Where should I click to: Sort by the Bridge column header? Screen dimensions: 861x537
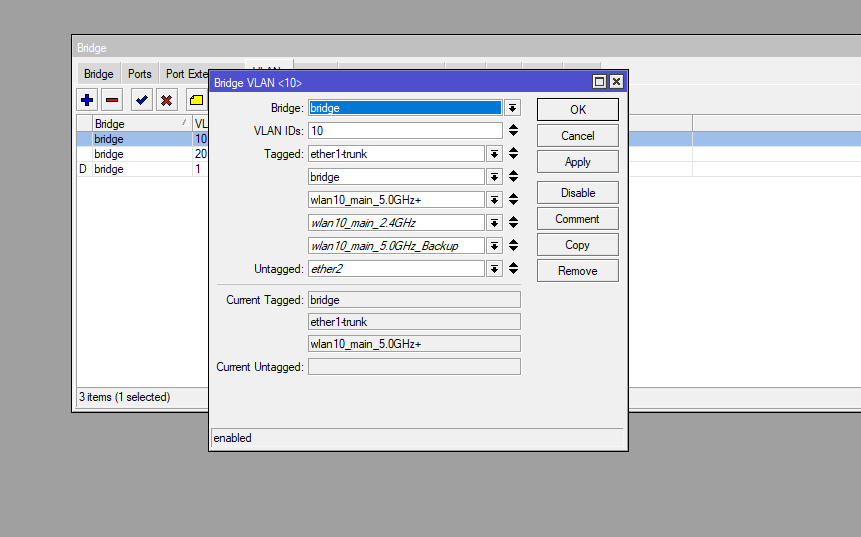pos(142,124)
